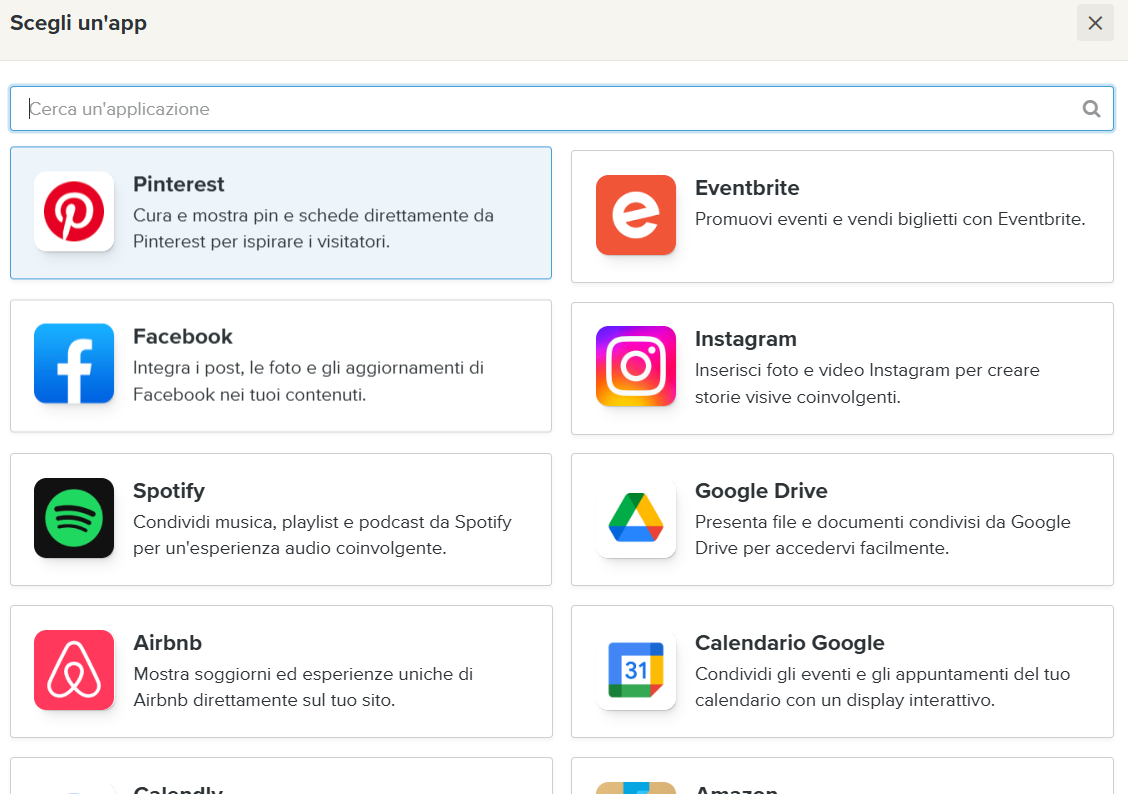This screenshot has height=794, width=1128.
Task: Click the Airbnb description about stays and experiences
Action: 303,687
